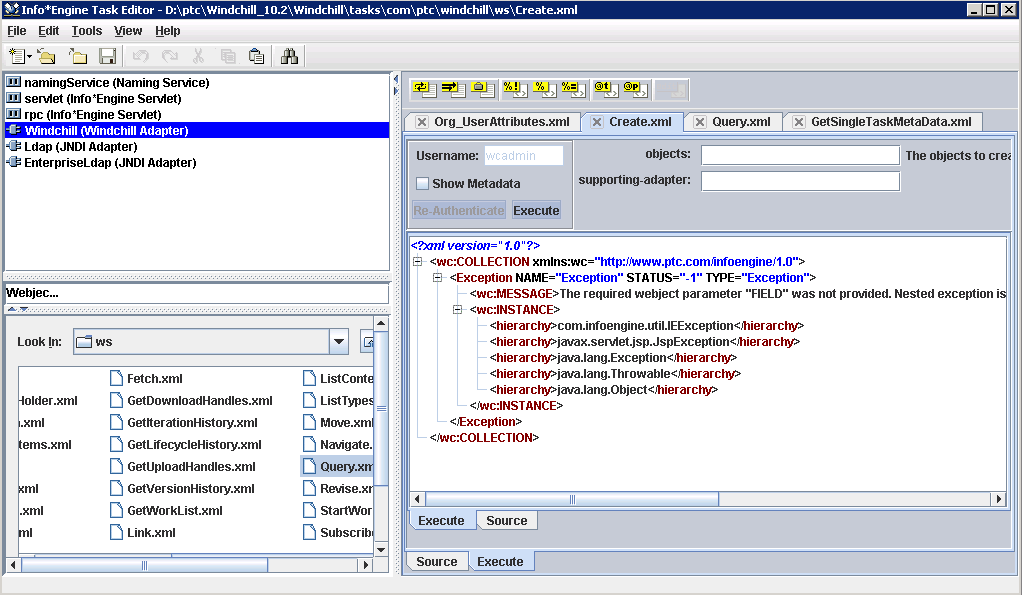This screenshot has height=595, width=1022.
Task: Select EnterpriseLdap (JNDI Adapter) entry
Action: tap(110, 162)
